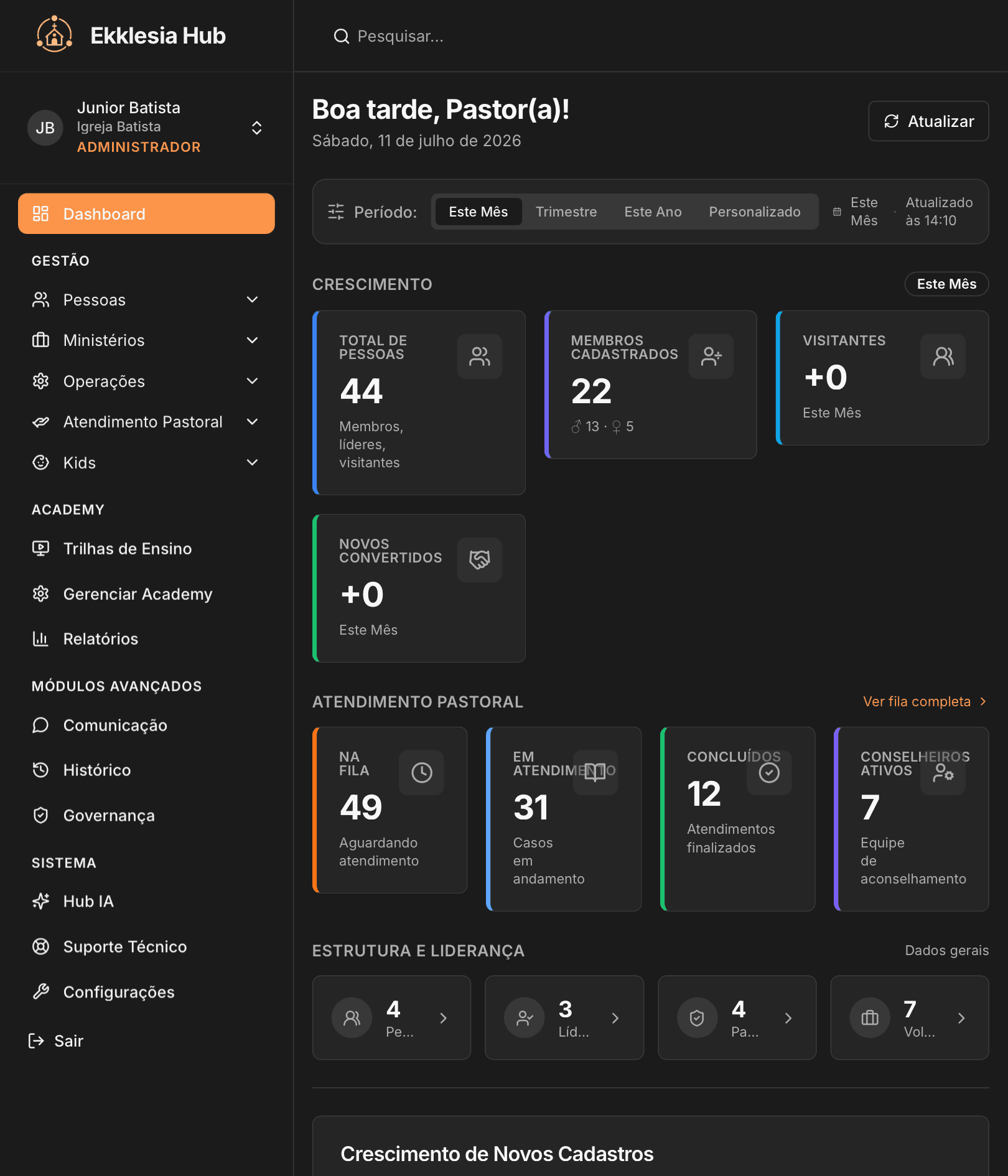Image resolution: width=1008 pixels, height=1176 pixels.
Task: Open Trilhas de Ensino menu item
Action: [146, 548]
